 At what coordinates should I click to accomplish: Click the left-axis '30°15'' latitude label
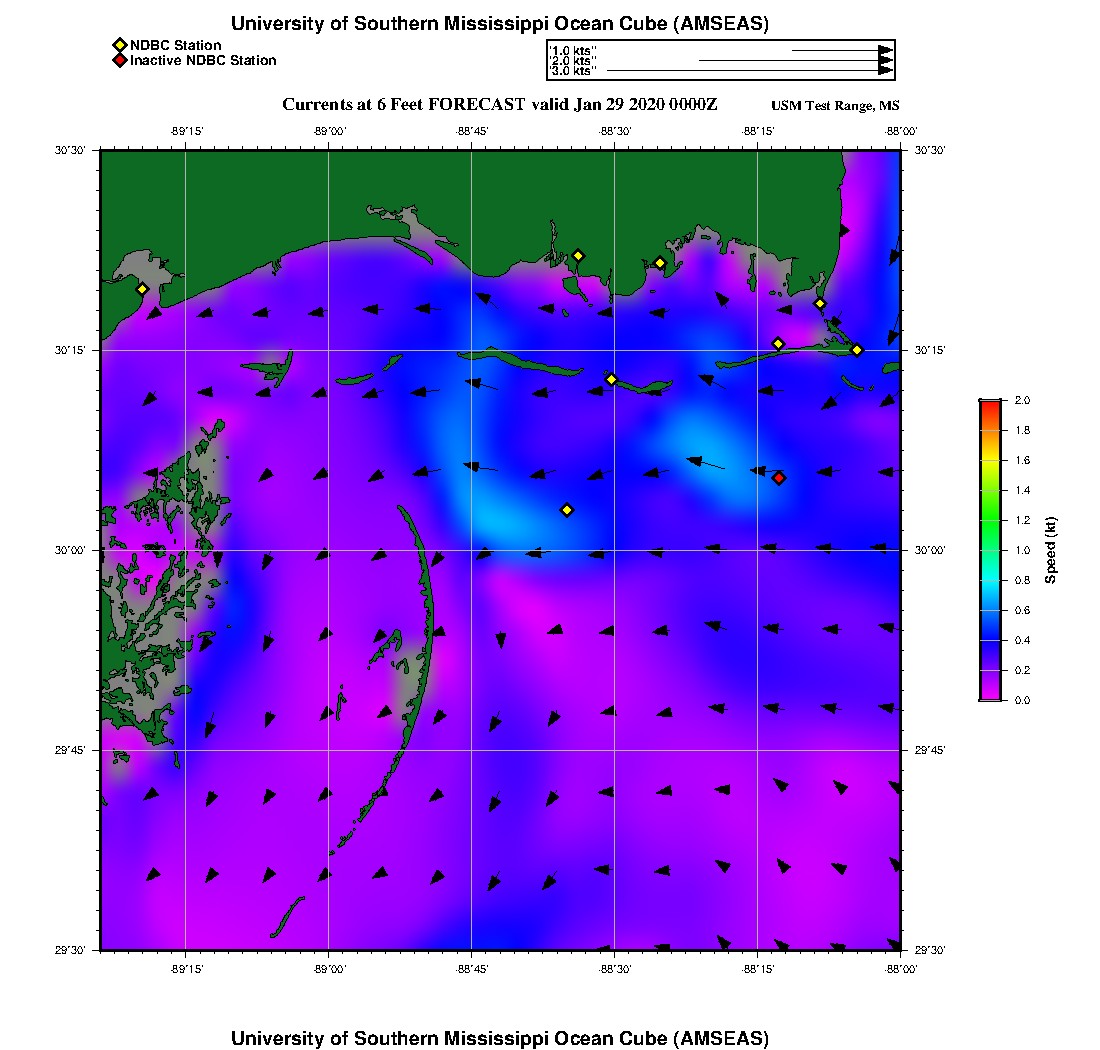tap(70, 350)
